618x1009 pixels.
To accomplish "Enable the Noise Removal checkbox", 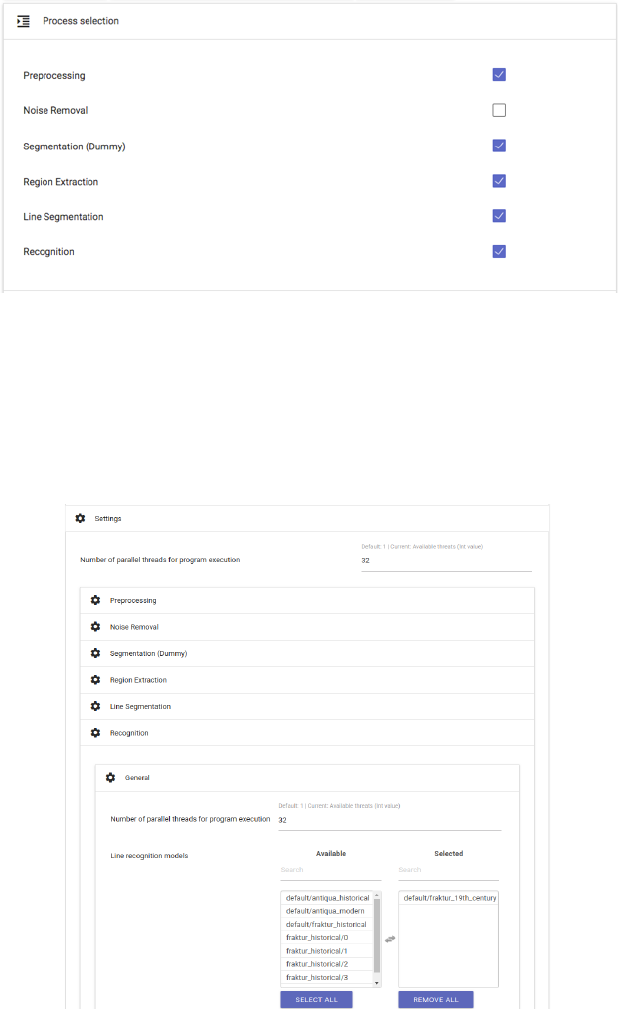I will click(x=499, y=110).
